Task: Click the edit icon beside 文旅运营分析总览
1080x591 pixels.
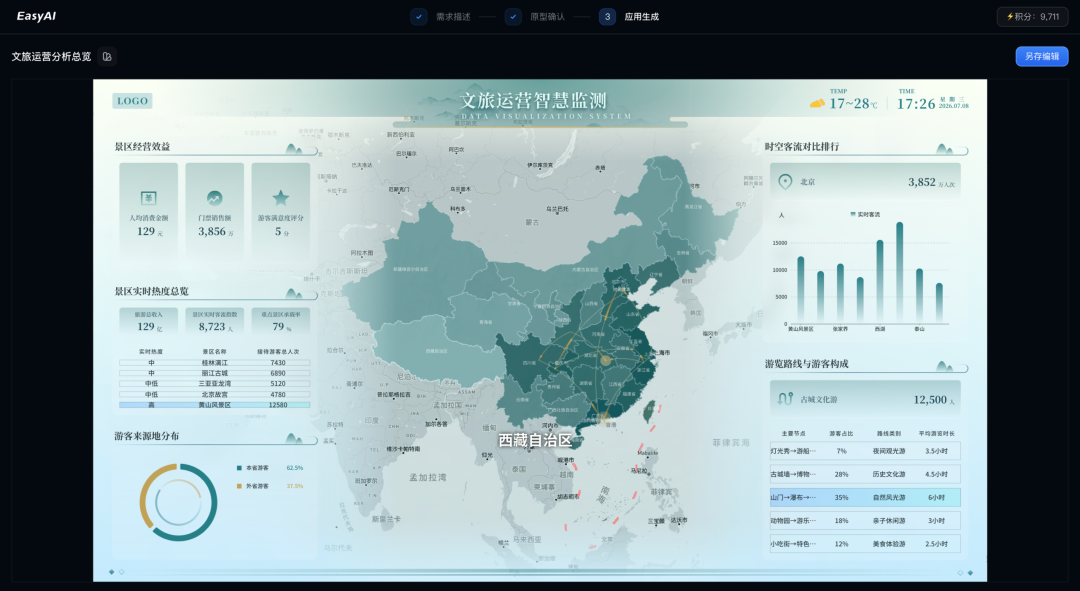Action: pyautogui.click(x=107, y=56)
